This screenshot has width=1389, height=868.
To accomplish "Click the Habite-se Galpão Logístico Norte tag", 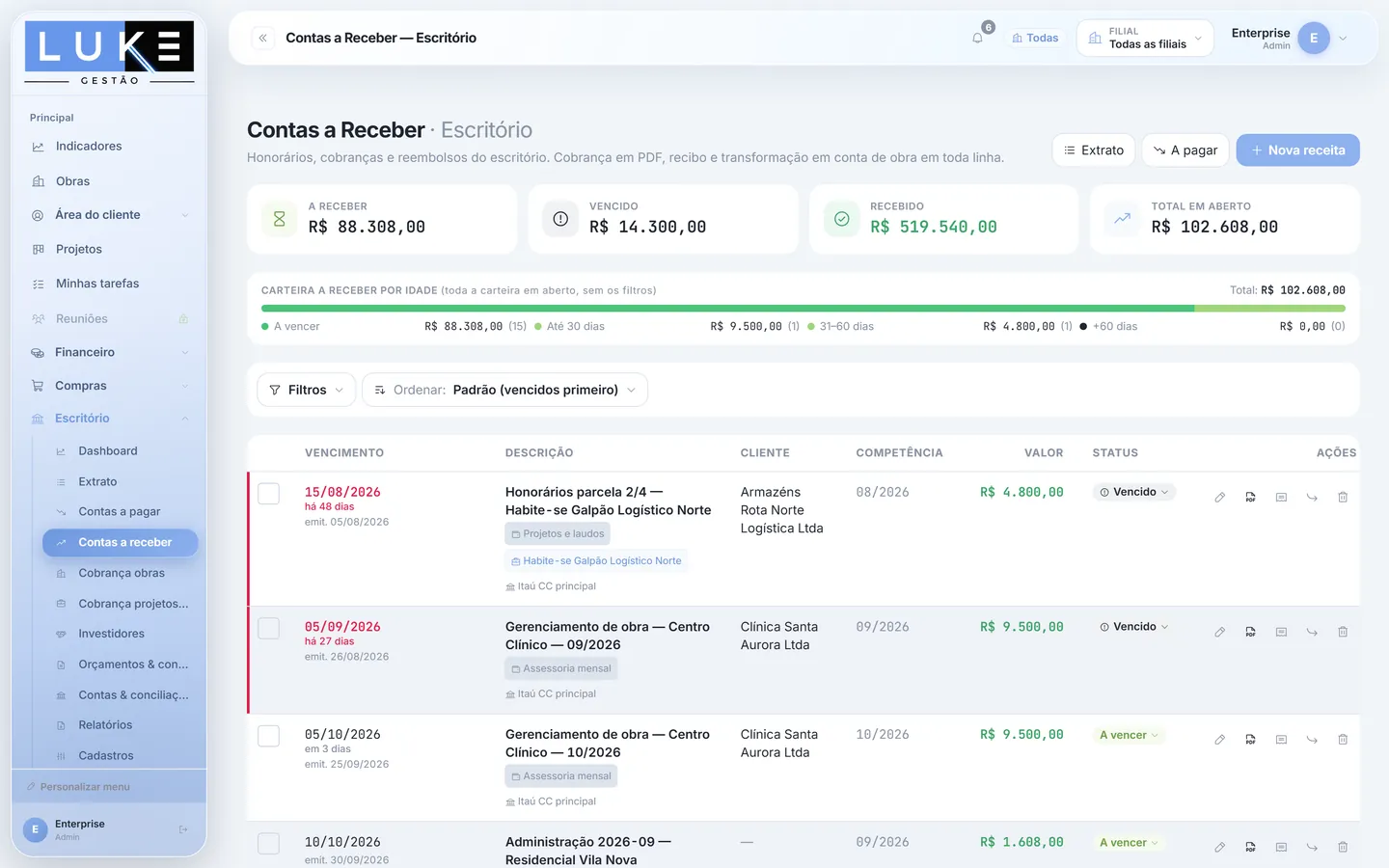I will [x=596, y=560].
